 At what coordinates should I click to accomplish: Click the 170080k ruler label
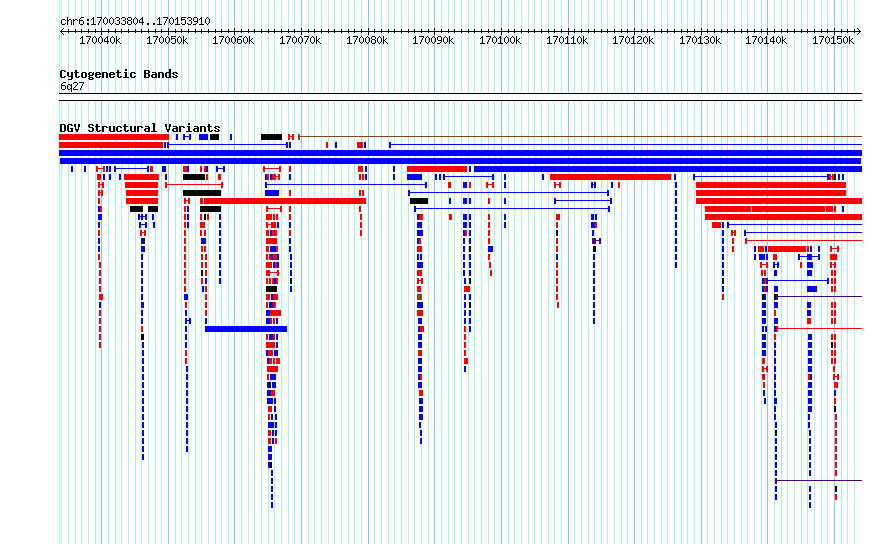click(367, 40)
